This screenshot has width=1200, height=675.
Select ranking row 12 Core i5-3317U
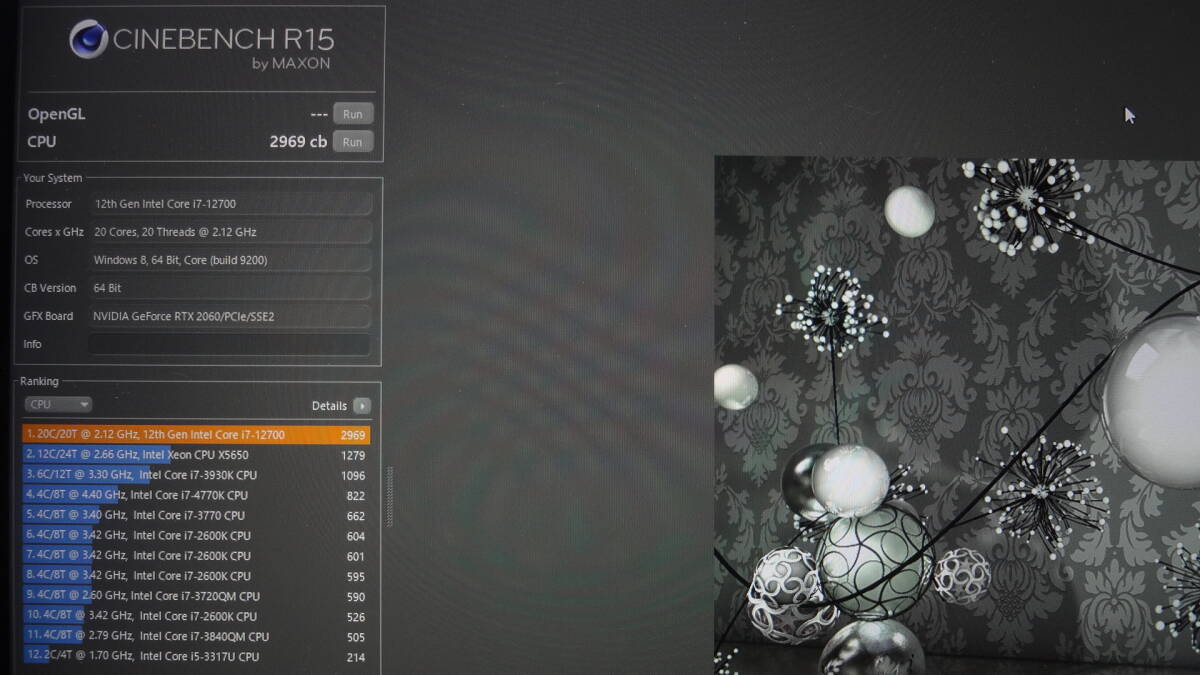pyautogui.click(x=196, y=657)
